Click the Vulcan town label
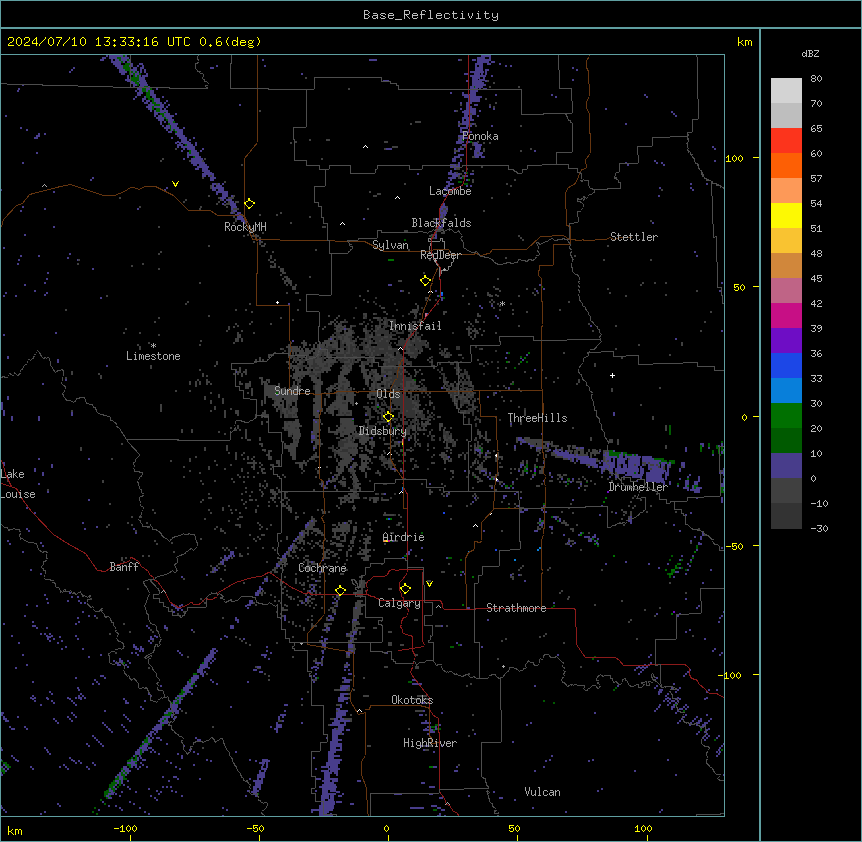This screenshot has width=862, height=842. click(543, 792)
